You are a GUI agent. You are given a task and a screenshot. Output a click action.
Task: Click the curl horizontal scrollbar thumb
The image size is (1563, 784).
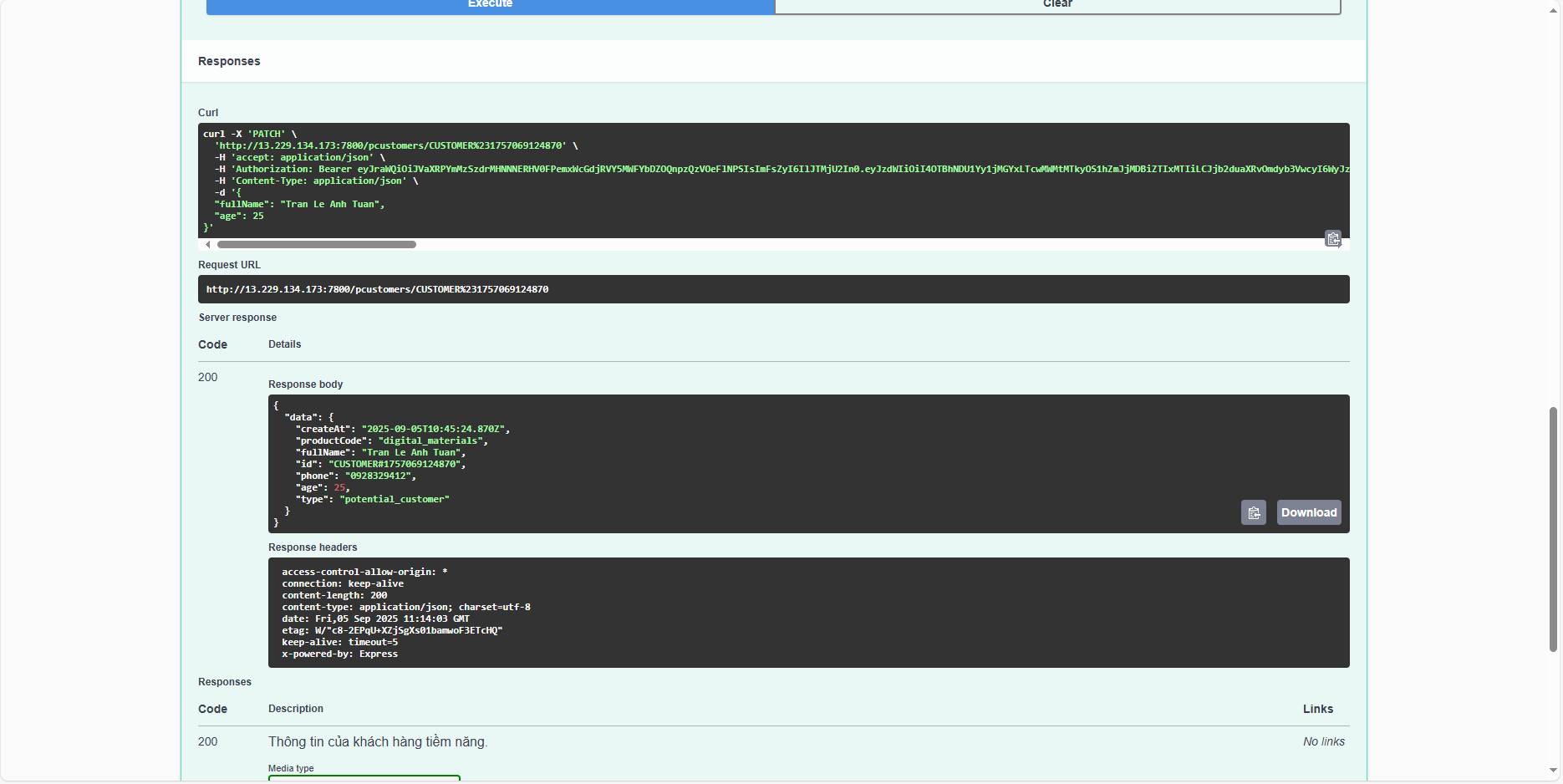click(316, 245)
